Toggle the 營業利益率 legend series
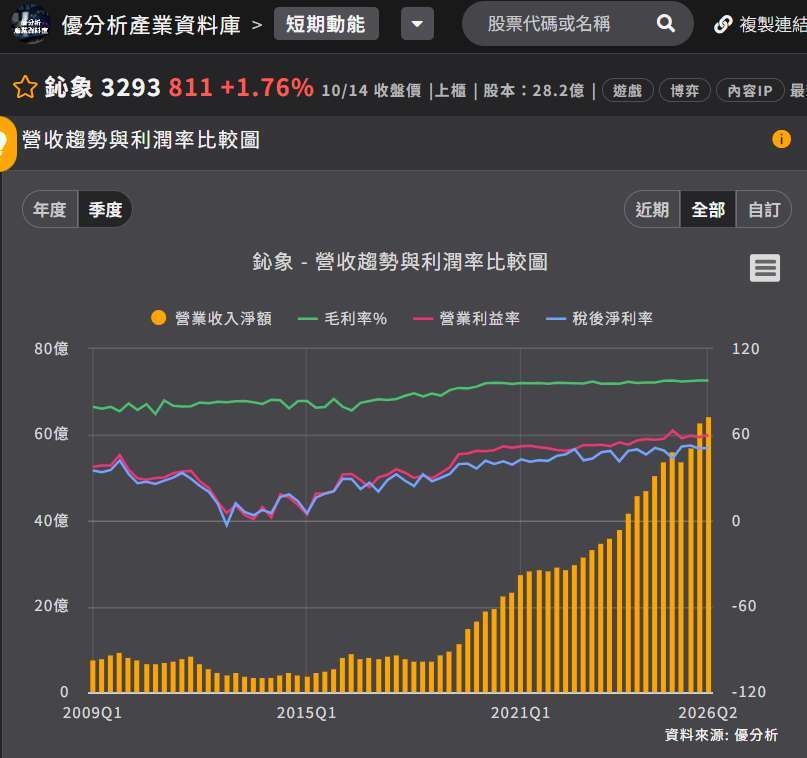Image resolution: width=807 pixels, height=758 pixels. click(466, 319)
